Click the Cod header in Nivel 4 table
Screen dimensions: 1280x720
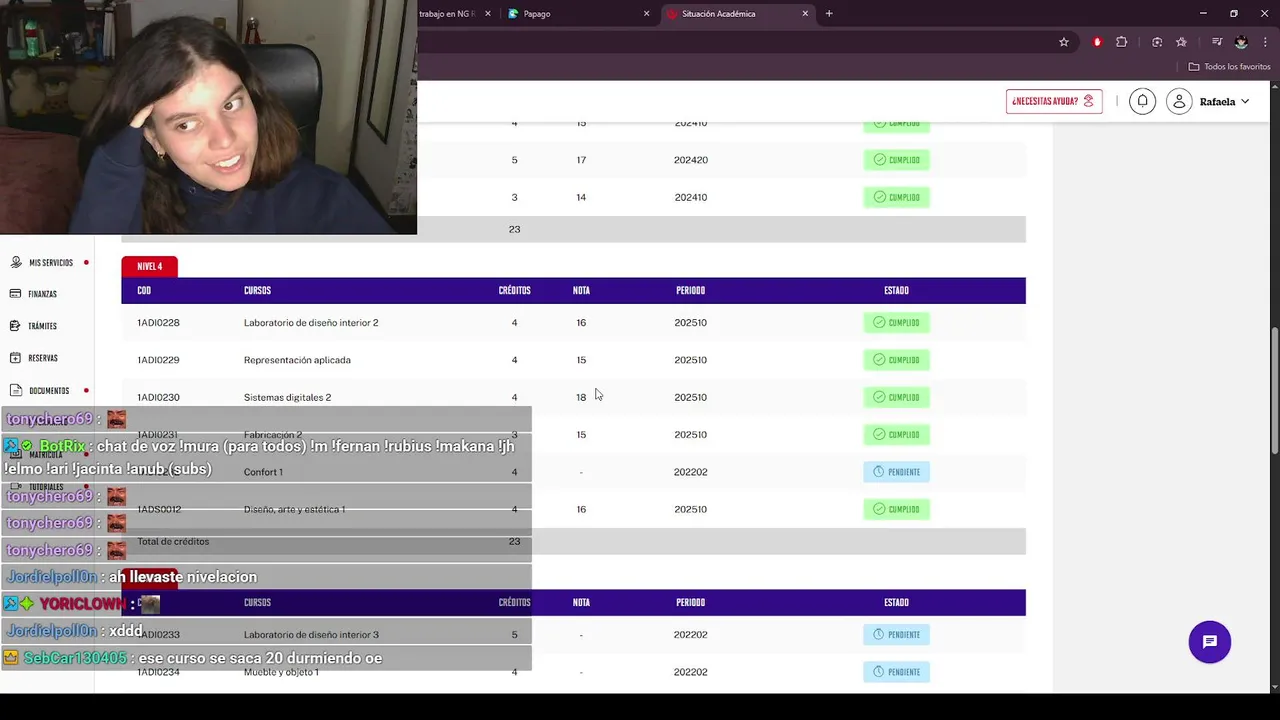tap(144, 291)
